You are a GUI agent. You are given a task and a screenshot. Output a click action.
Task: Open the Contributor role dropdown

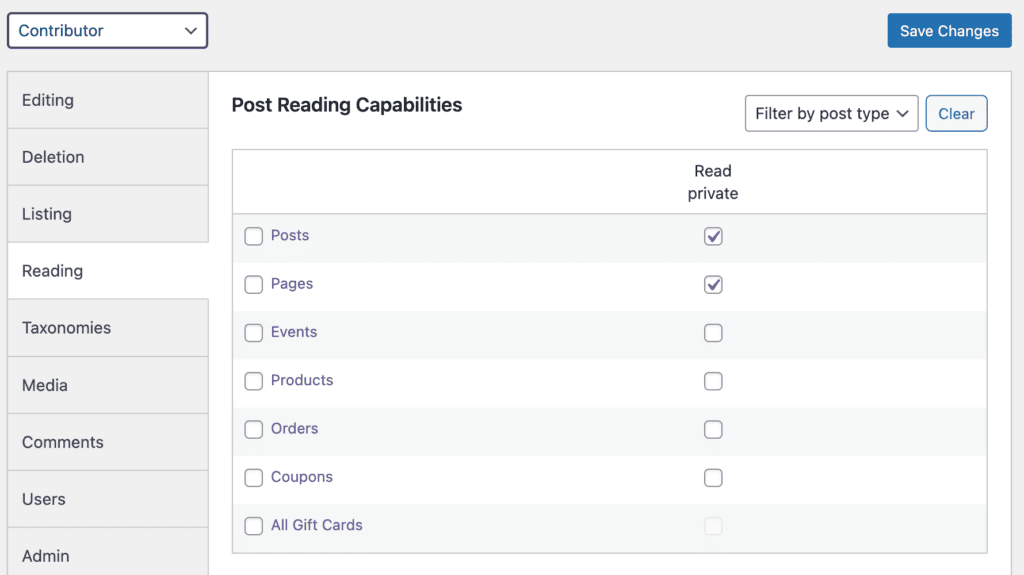(107, 31)
